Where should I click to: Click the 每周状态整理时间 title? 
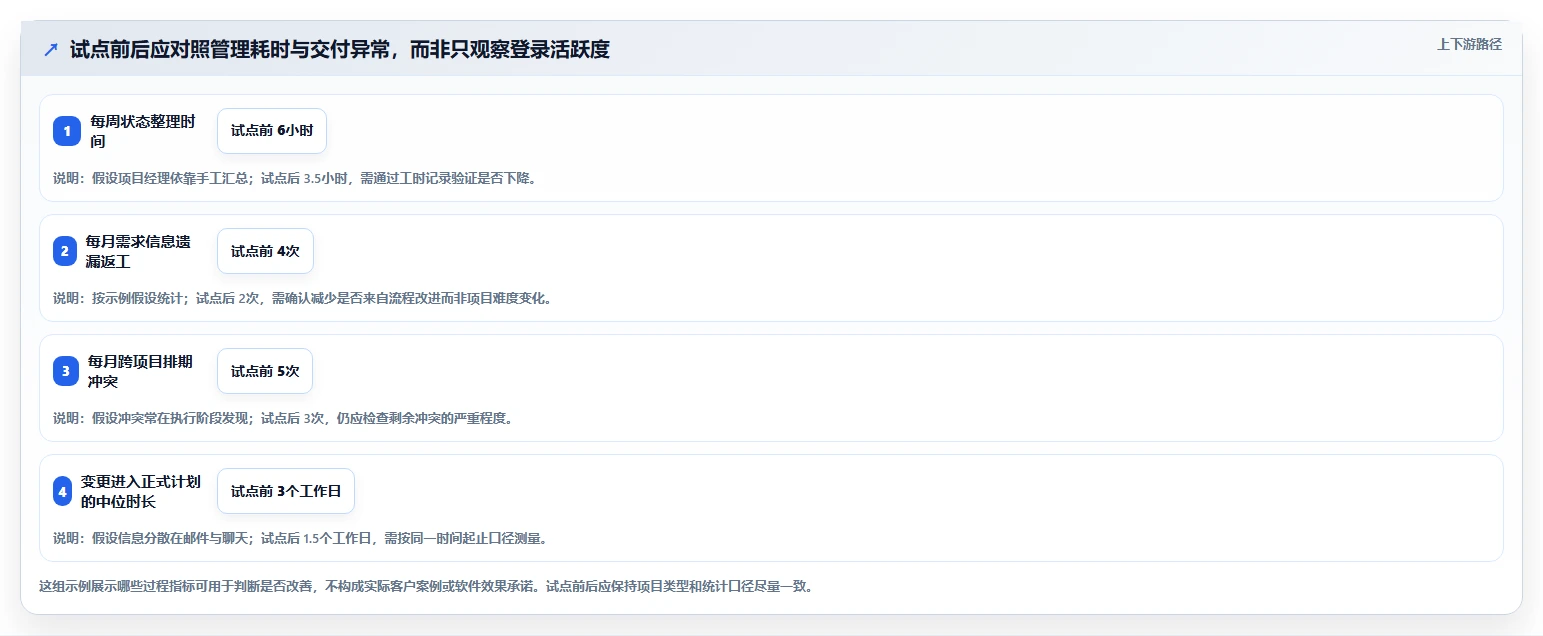(143, 131)
